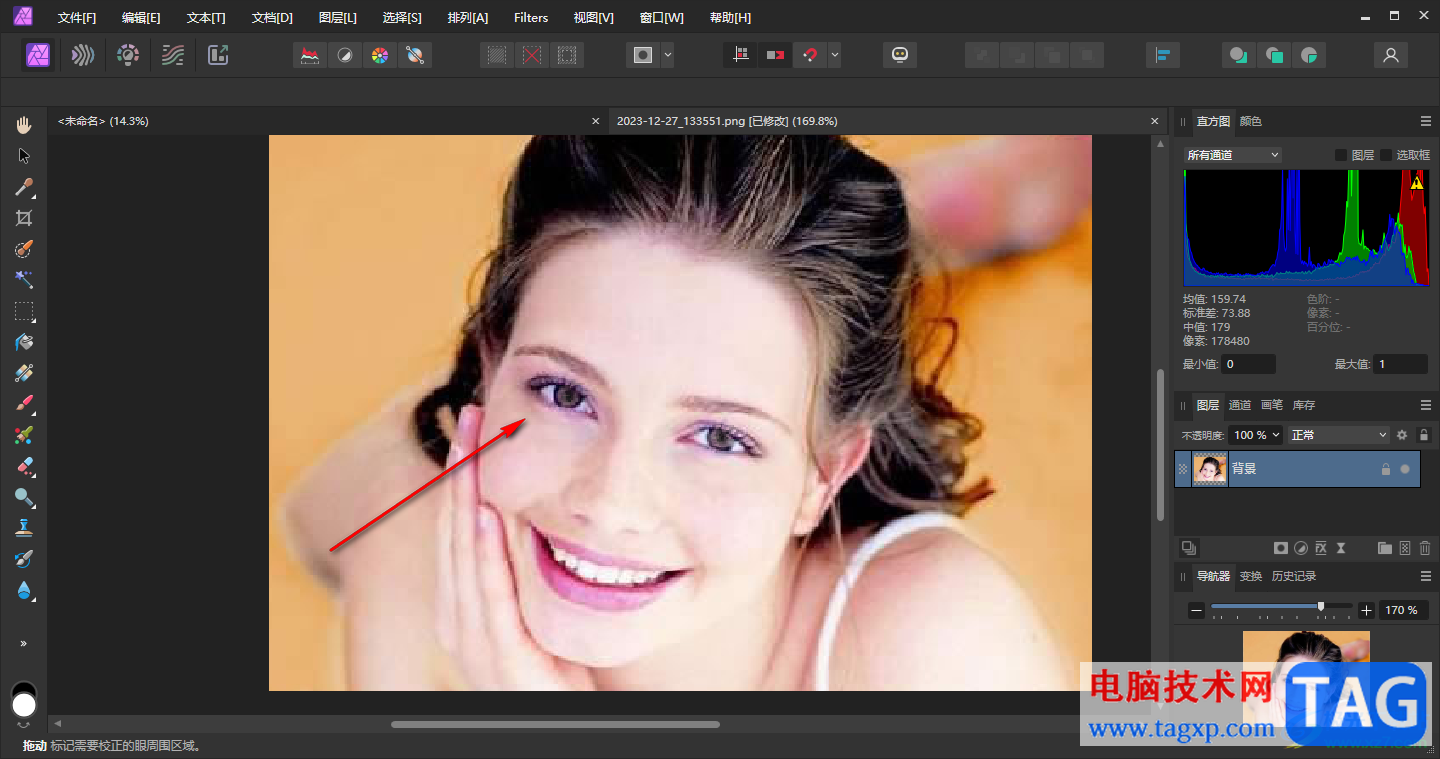
Task: Expand the quick mask options arrow
Action: tap(667, 56)
